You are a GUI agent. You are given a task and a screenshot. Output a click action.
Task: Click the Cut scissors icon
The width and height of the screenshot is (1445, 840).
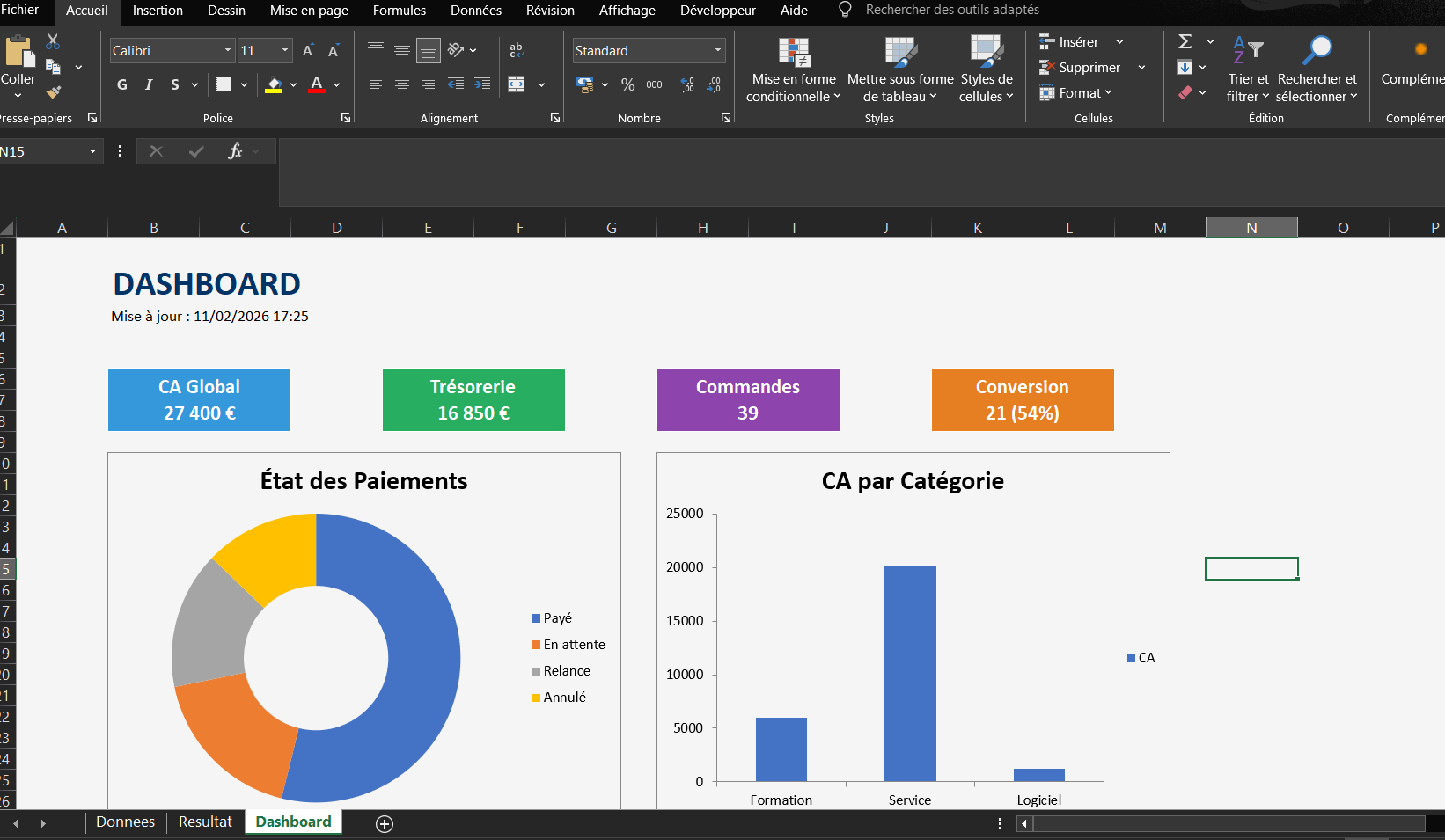pyautogui.click(x=53, y=41)
